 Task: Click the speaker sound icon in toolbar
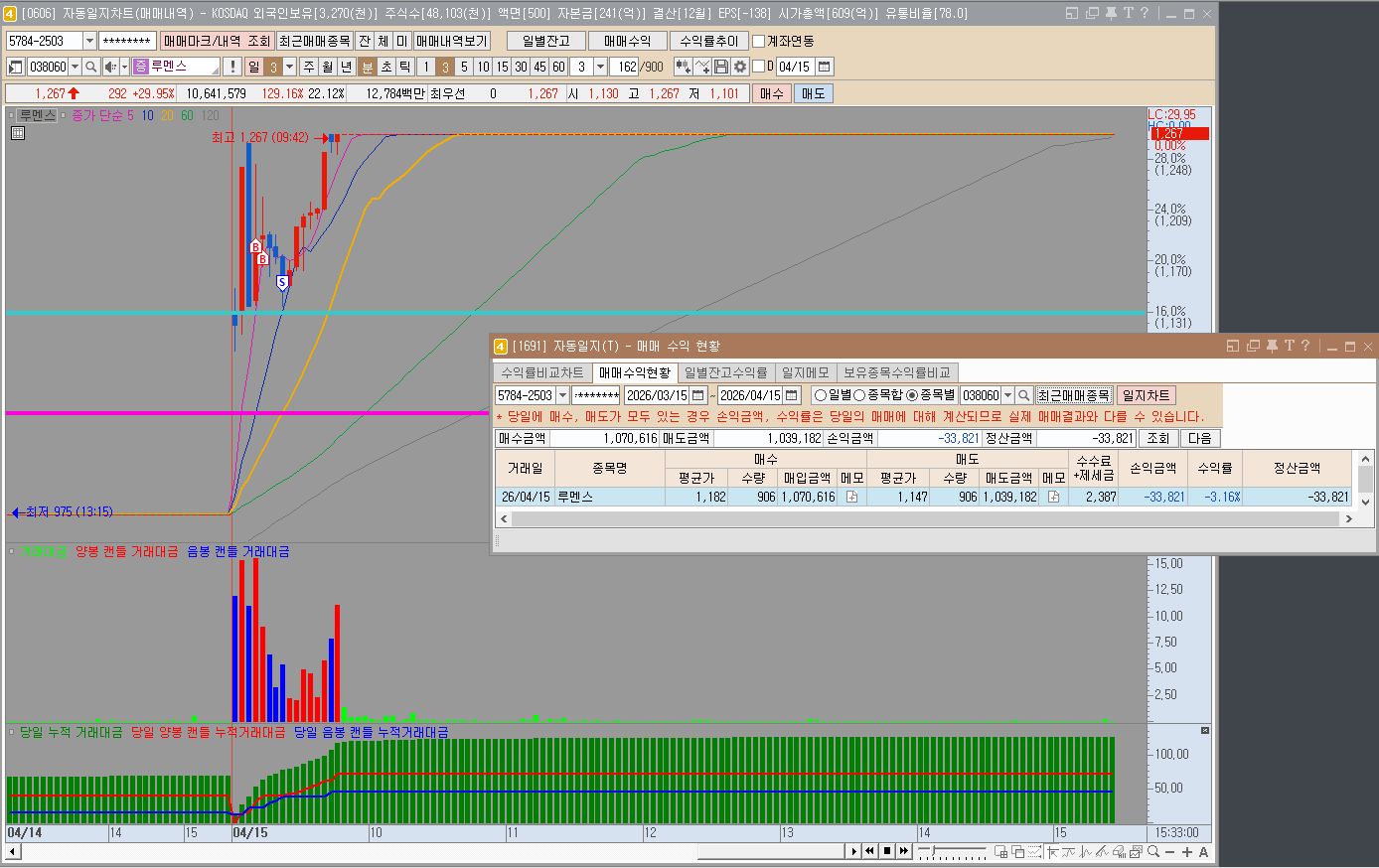tap(110, 67)
